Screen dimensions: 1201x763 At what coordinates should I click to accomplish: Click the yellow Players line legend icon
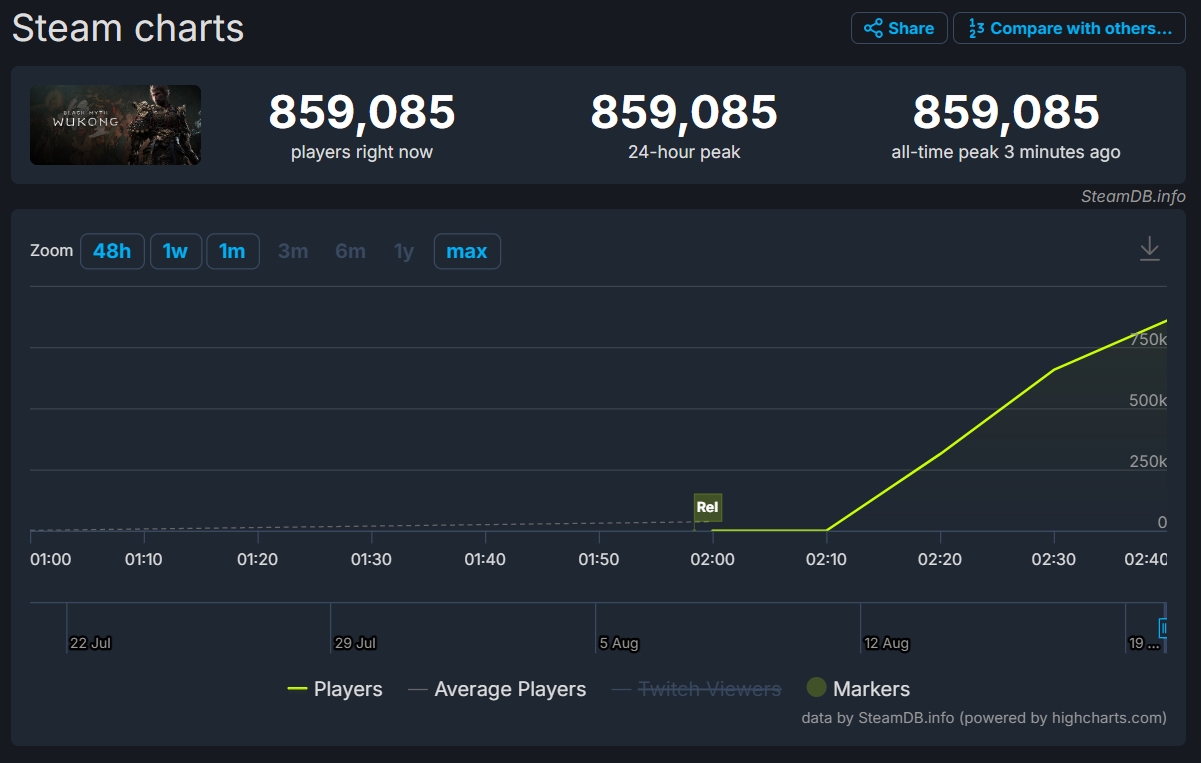pos(297,689)
